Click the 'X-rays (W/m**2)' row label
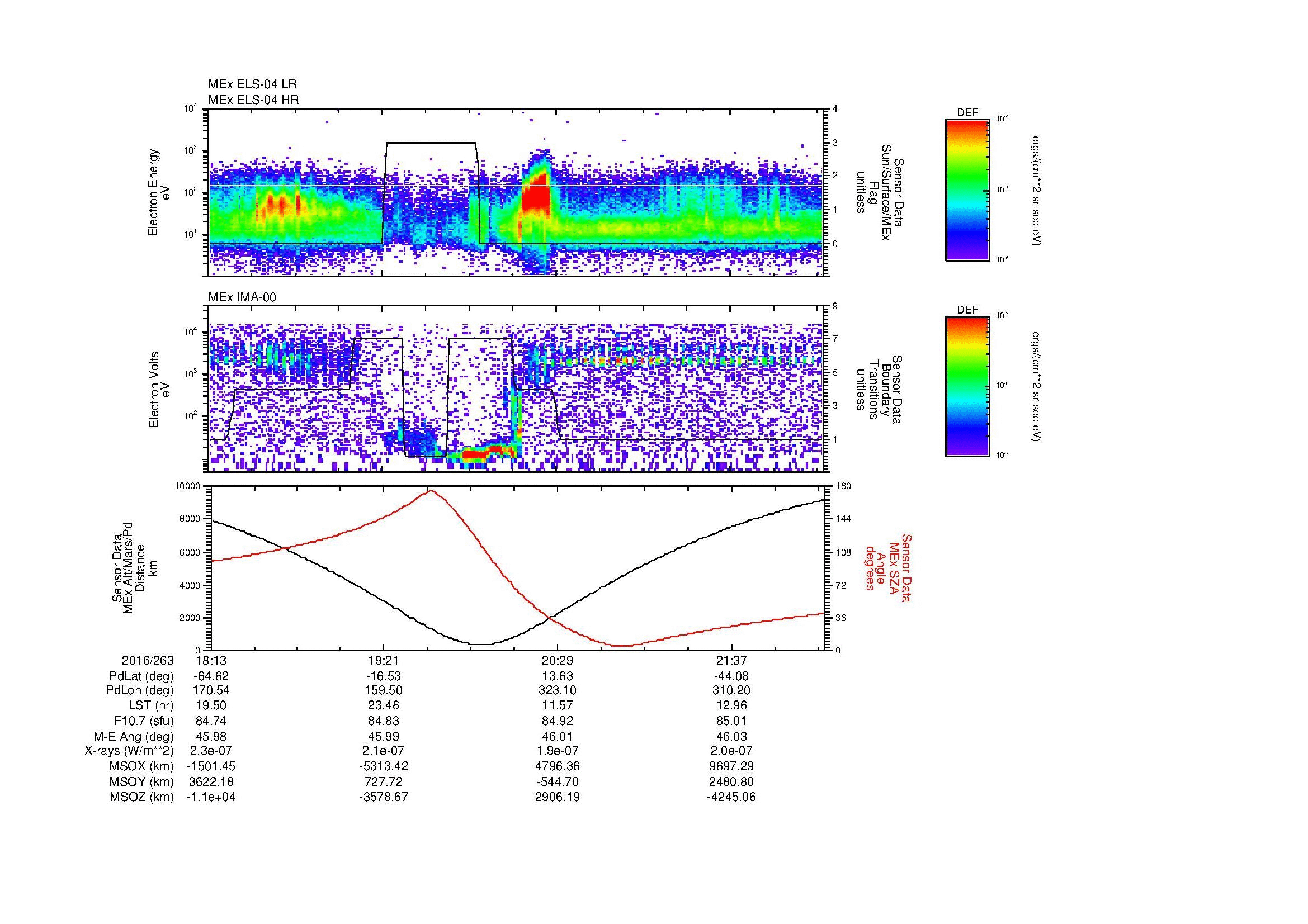The width and height of the screenshot is (1308, 924). coord(129,751)
